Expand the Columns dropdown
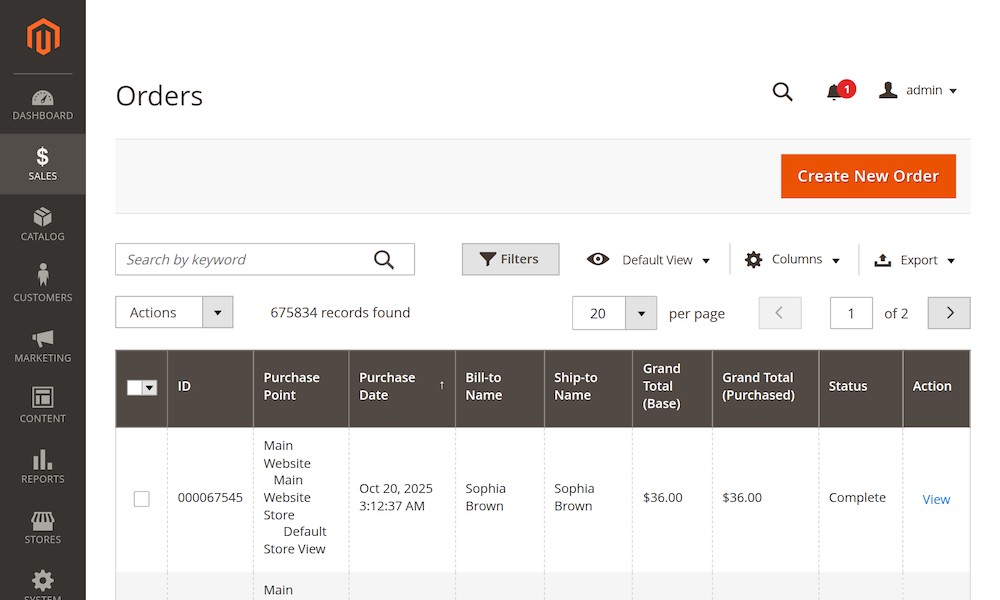Viewport: 1000px width, 600px height. coord(793,260)
